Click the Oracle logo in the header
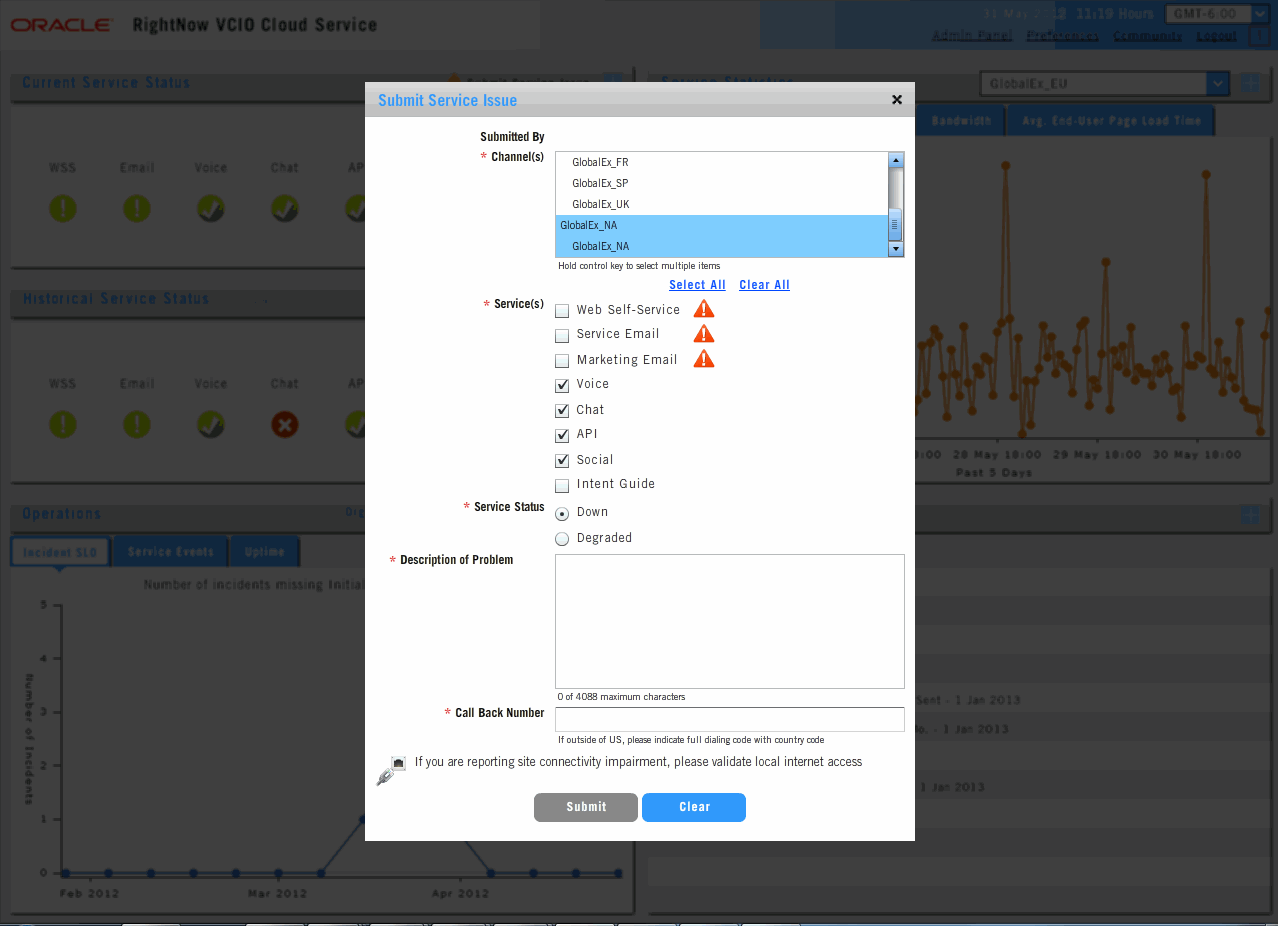Image resolution: width=1278 pixels, height=926 pixels. (x=61, y=25)
